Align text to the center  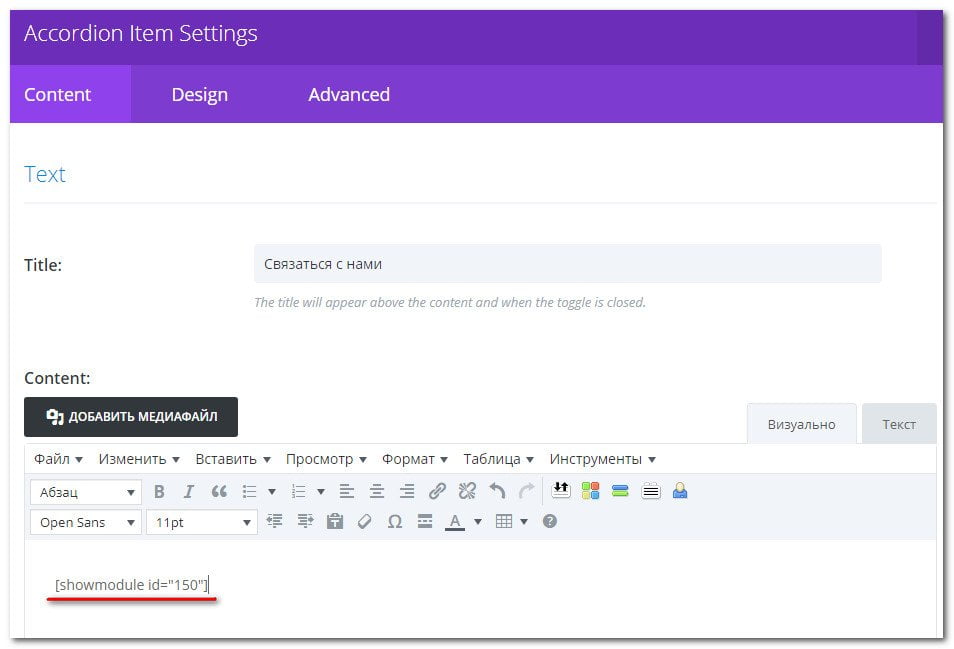(x=377, y=492)
